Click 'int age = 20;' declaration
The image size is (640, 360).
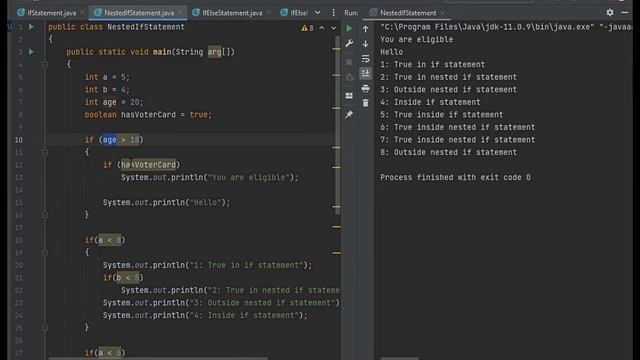coord(114,102)
